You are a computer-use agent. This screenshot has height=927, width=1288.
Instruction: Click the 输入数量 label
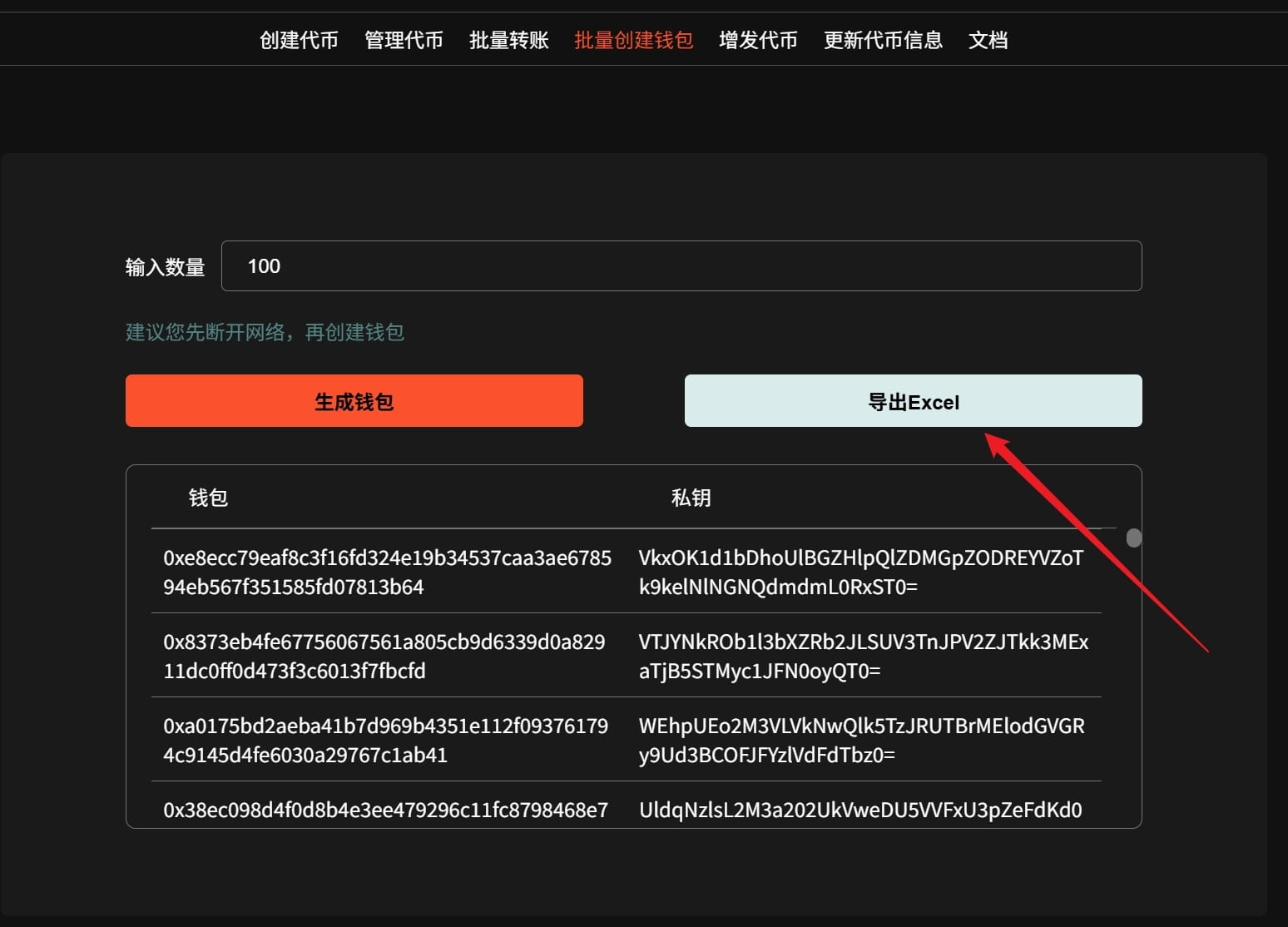[x=165, y=266]
